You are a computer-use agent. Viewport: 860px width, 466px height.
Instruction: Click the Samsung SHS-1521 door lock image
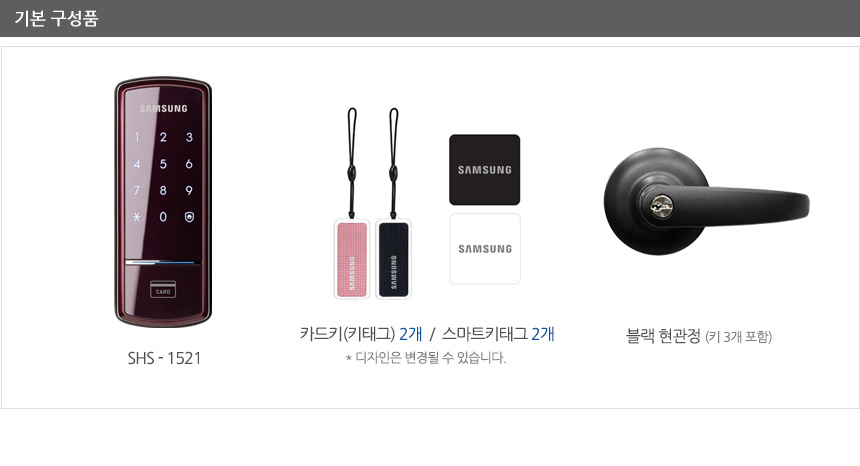pyautogui.click(x=163, y=201)
